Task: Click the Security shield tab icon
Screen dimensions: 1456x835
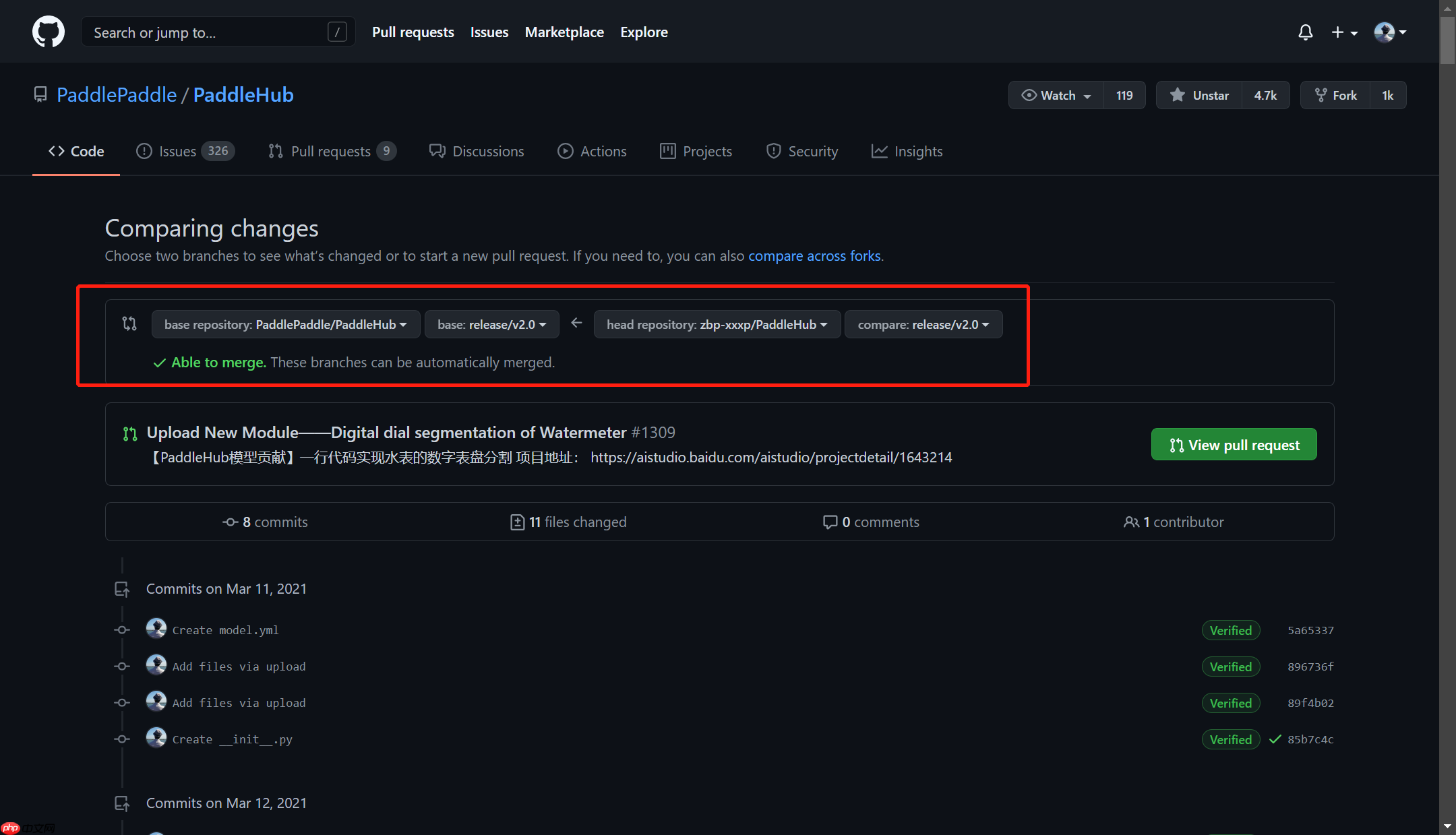Action: coord(773,151)
